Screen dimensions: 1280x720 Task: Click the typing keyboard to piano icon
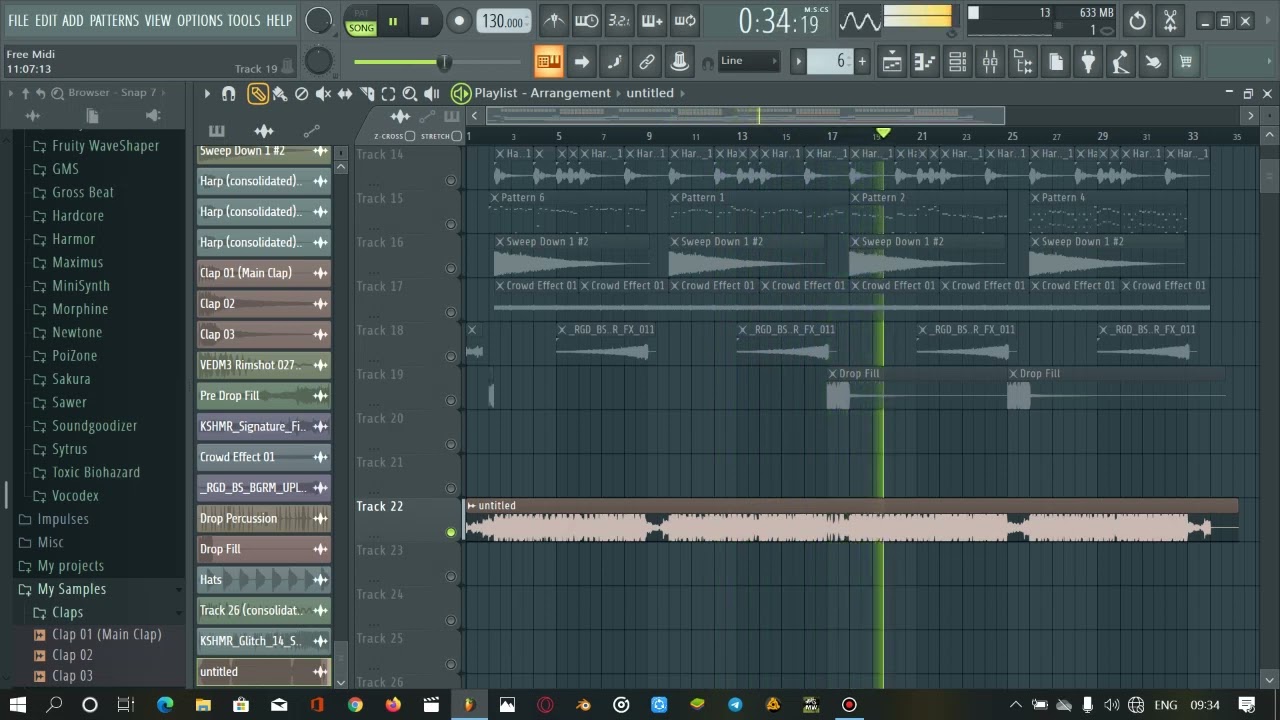[x=549, y=62]
